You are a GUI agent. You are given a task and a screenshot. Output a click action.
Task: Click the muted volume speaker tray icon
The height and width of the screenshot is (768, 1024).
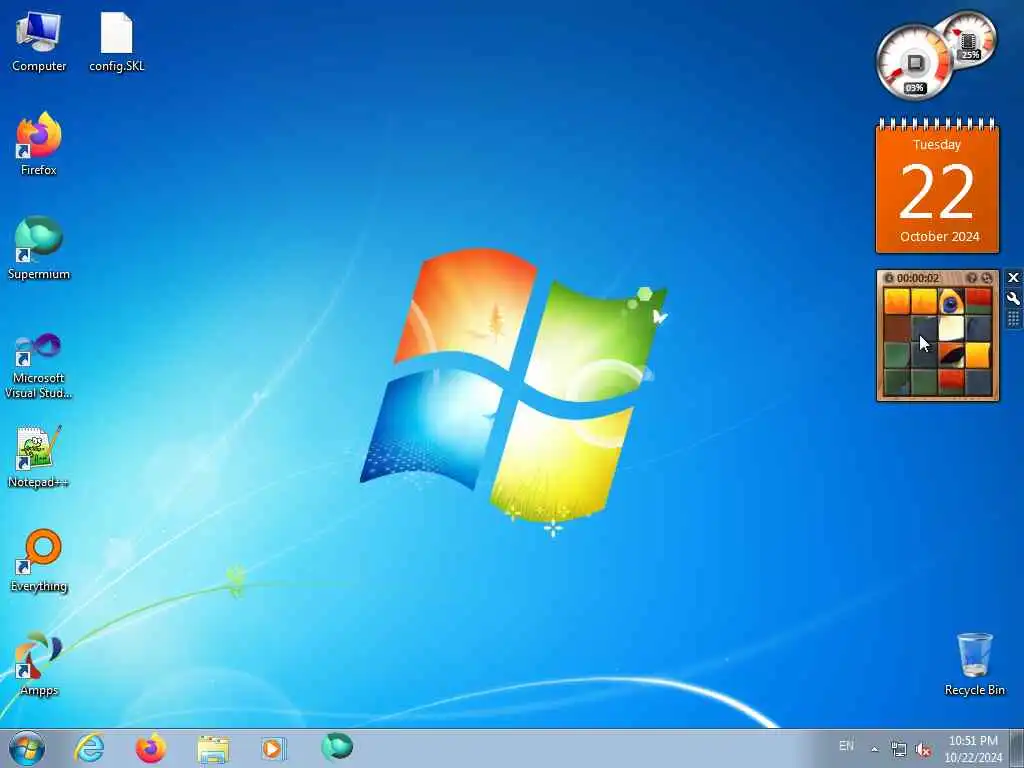click(x=923, y=750)
